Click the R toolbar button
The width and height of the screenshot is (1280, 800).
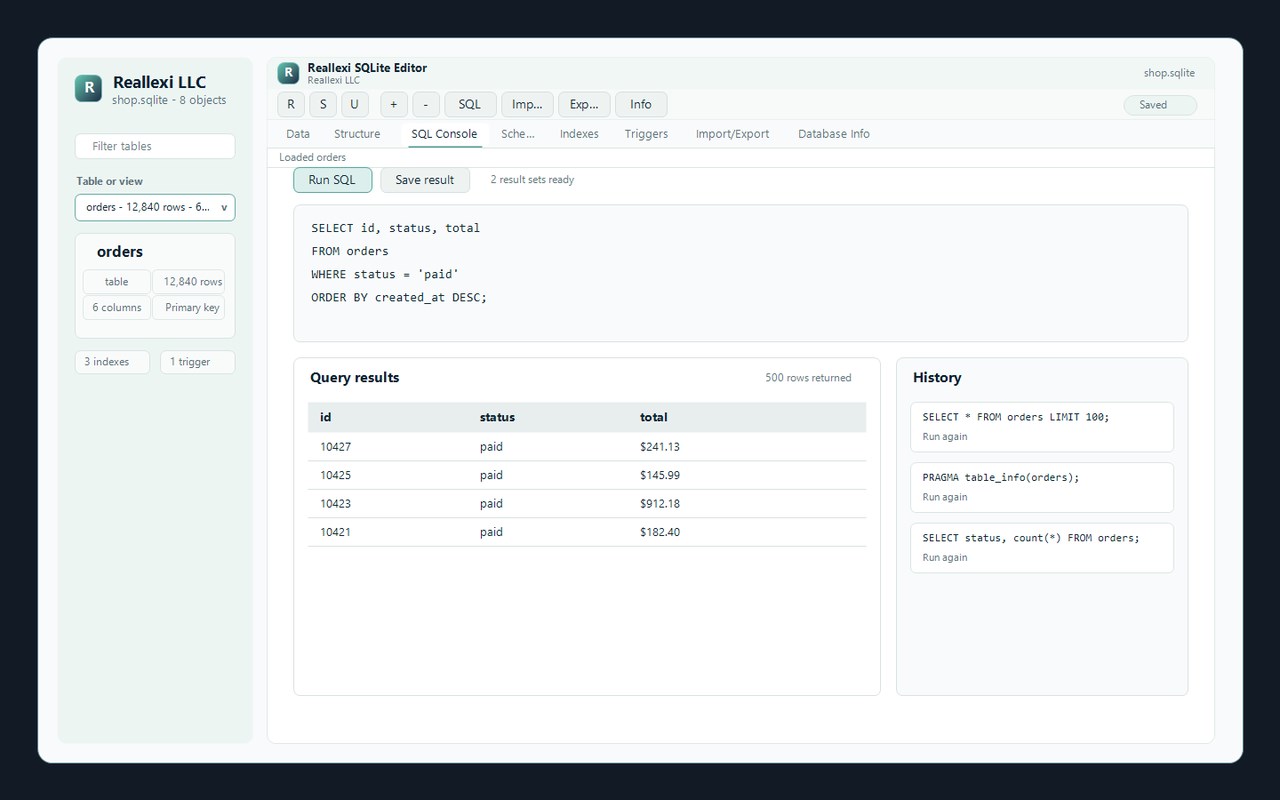291,104
